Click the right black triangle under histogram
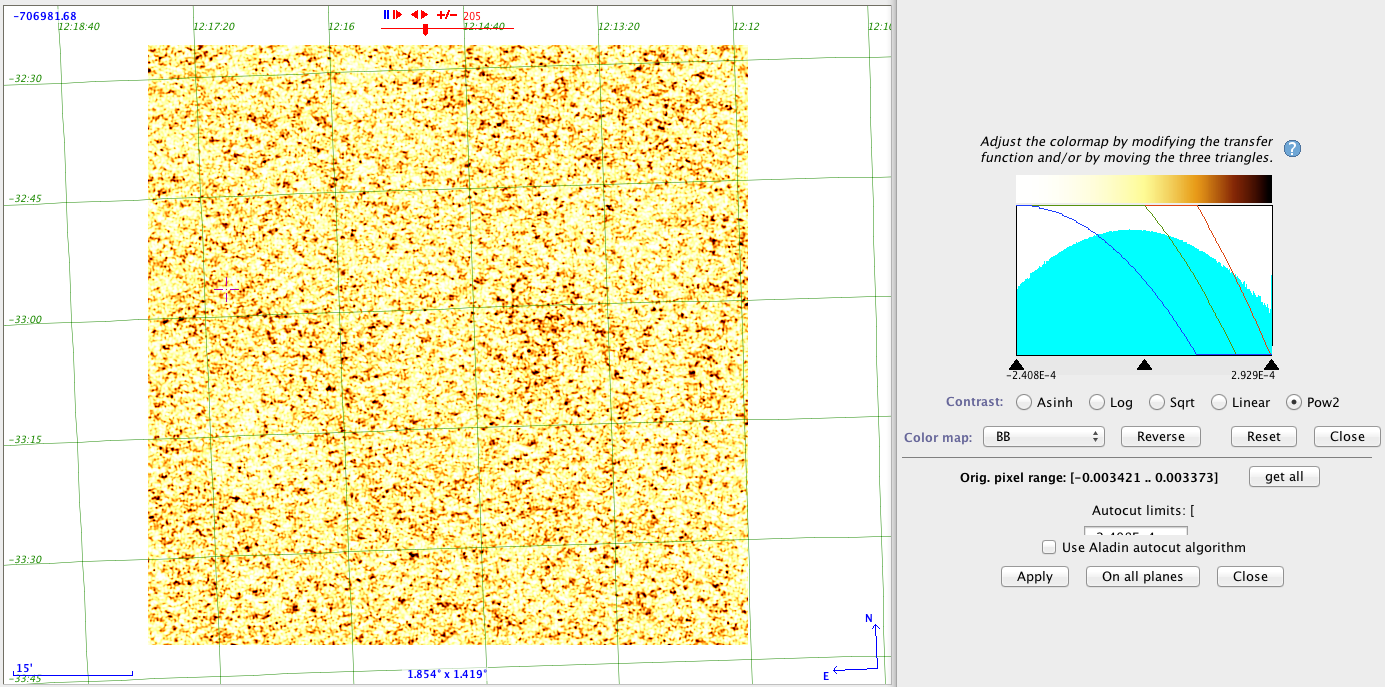 click(1271, 365)
